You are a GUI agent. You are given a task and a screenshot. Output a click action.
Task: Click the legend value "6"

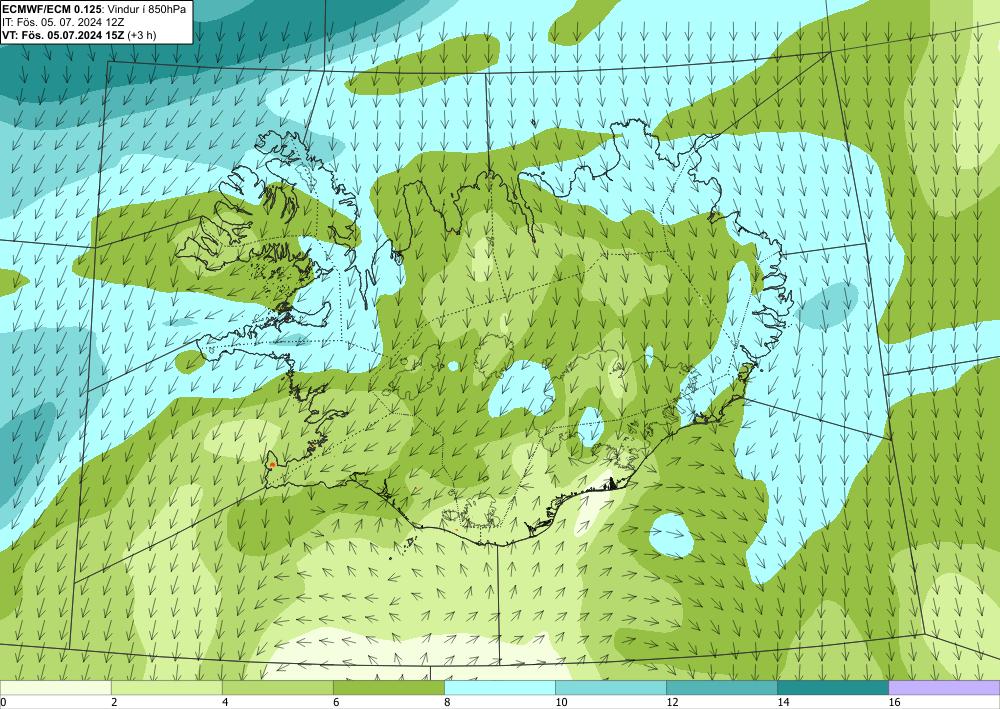tap(336, 702)
